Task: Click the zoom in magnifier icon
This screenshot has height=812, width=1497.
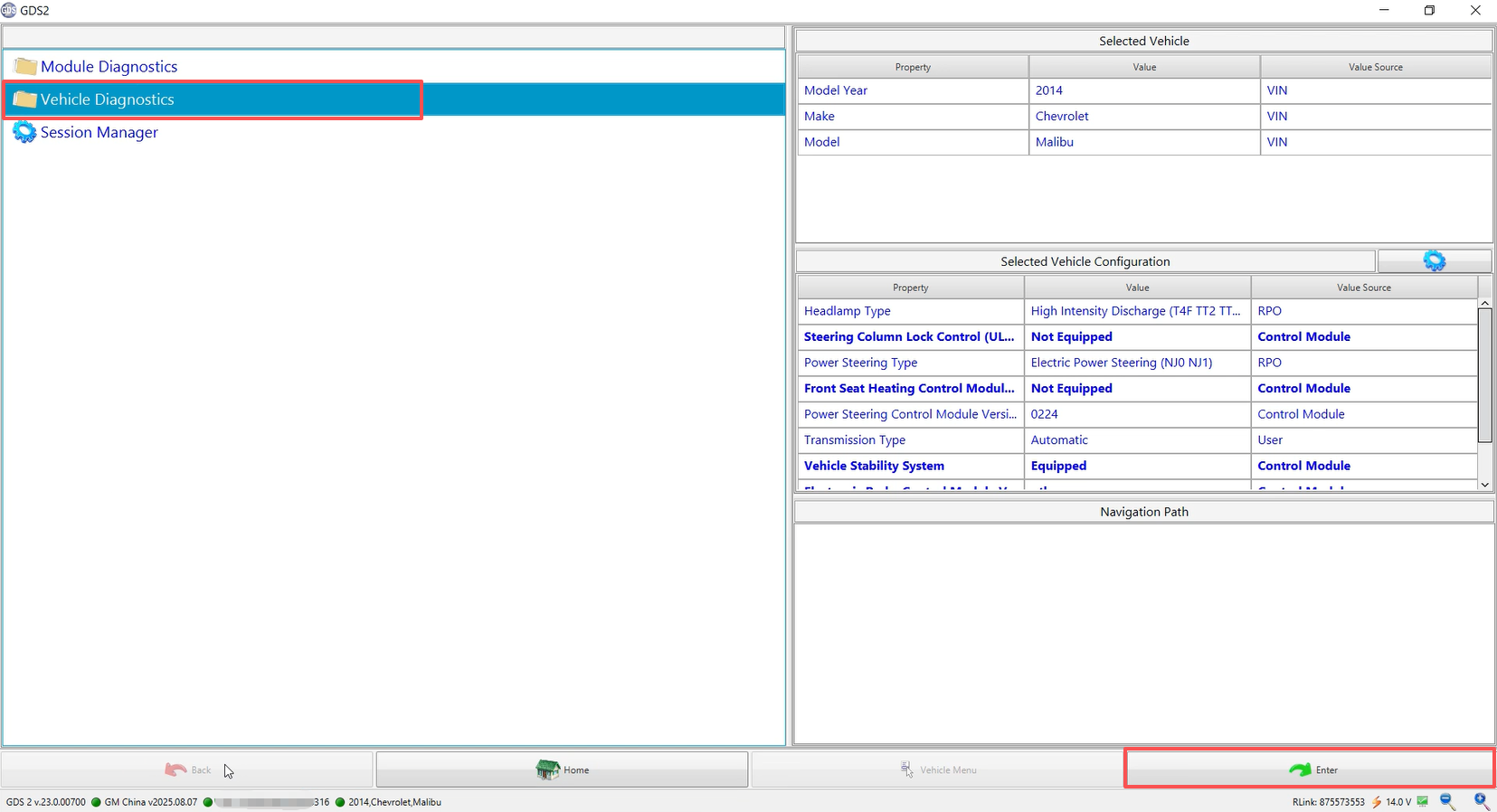Action: 1481,801
